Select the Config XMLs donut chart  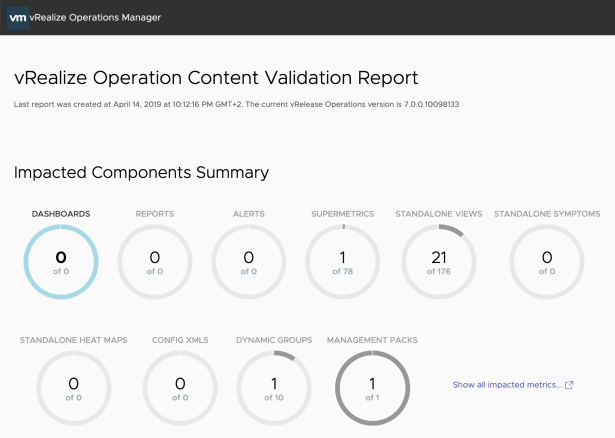tap(180, 388)
